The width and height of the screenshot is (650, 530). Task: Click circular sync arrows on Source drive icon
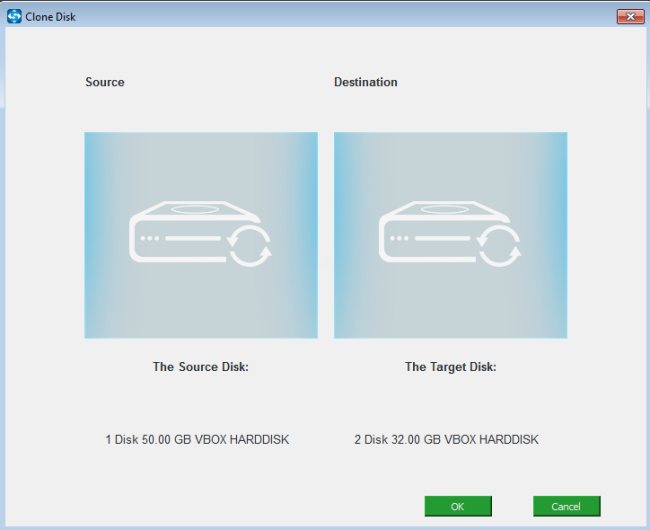(x=250, y=245)
